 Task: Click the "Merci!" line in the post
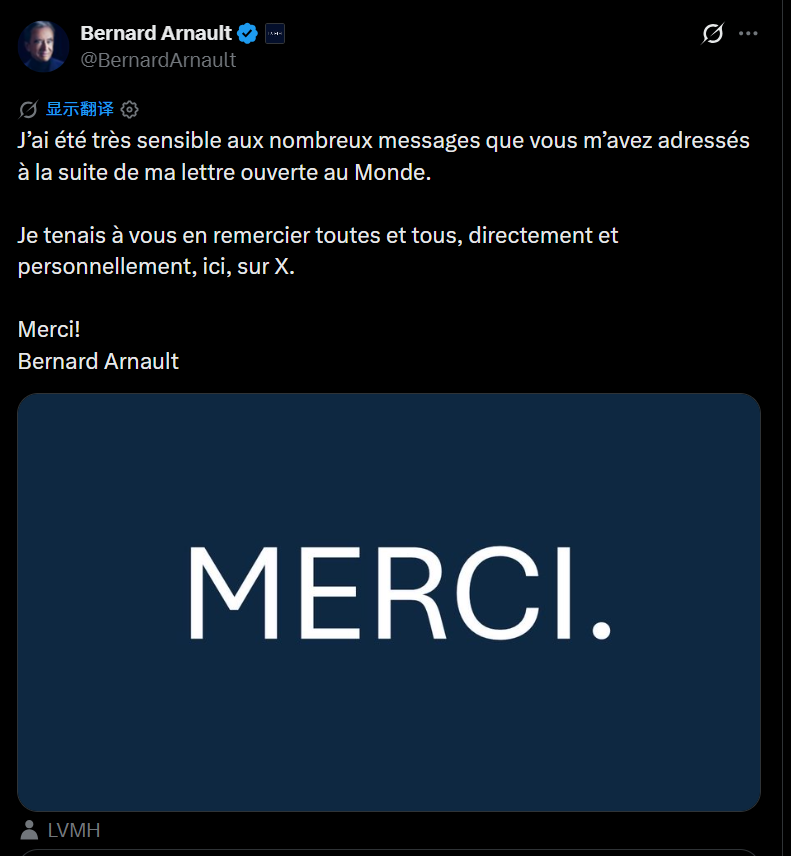click(x=49, y=330)
